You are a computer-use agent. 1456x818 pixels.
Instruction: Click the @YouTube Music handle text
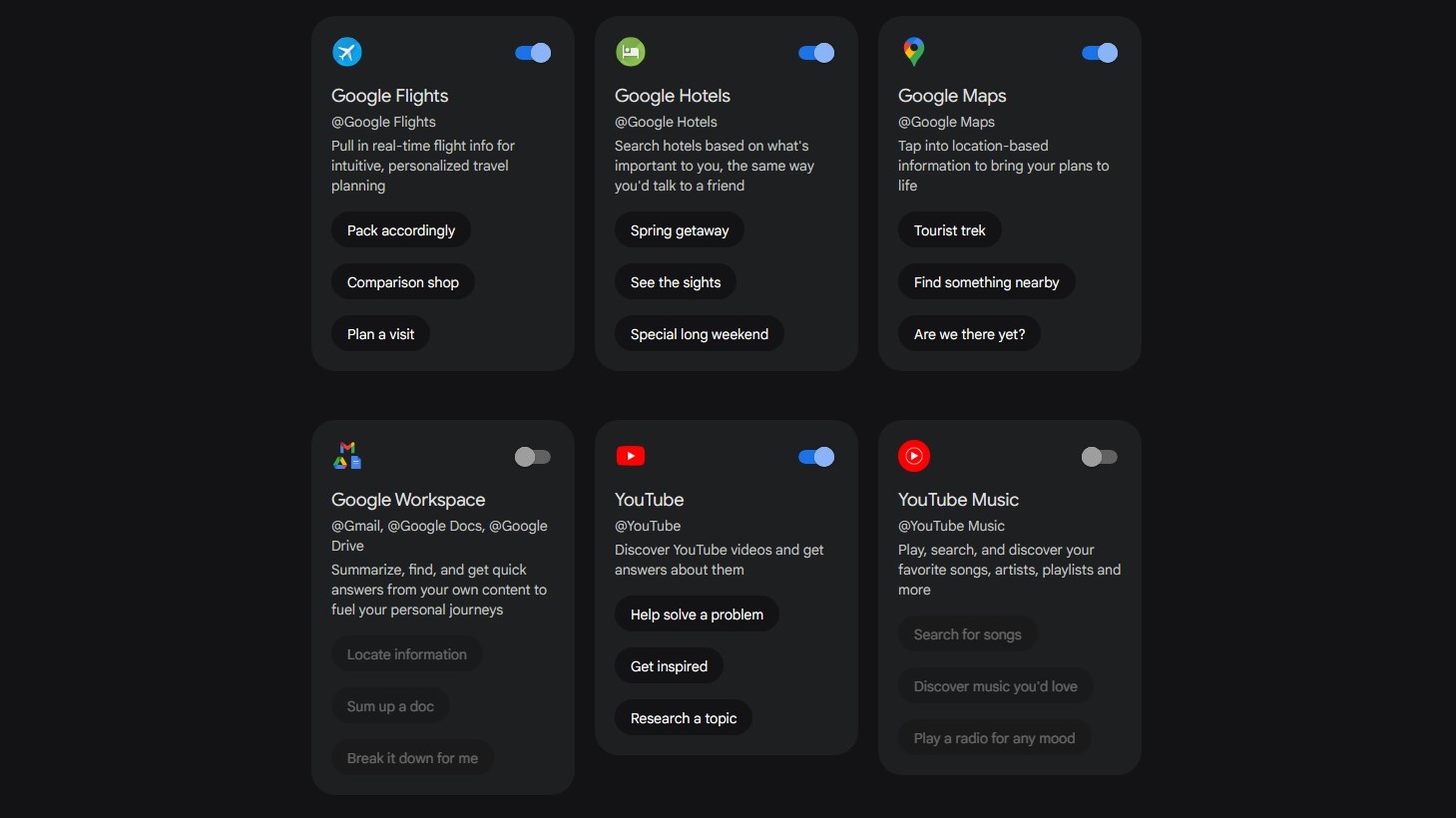click(951, 526)
